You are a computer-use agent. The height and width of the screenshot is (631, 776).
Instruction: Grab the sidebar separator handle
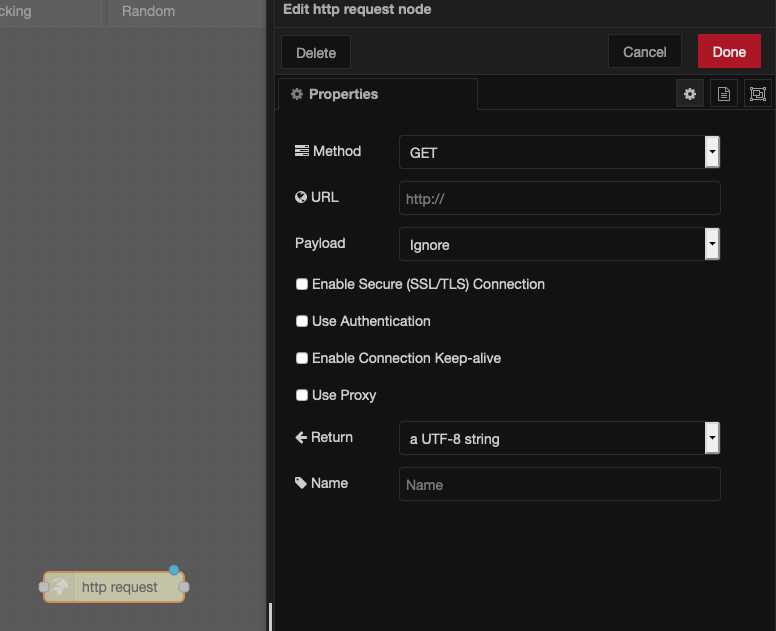coord(270,616)
